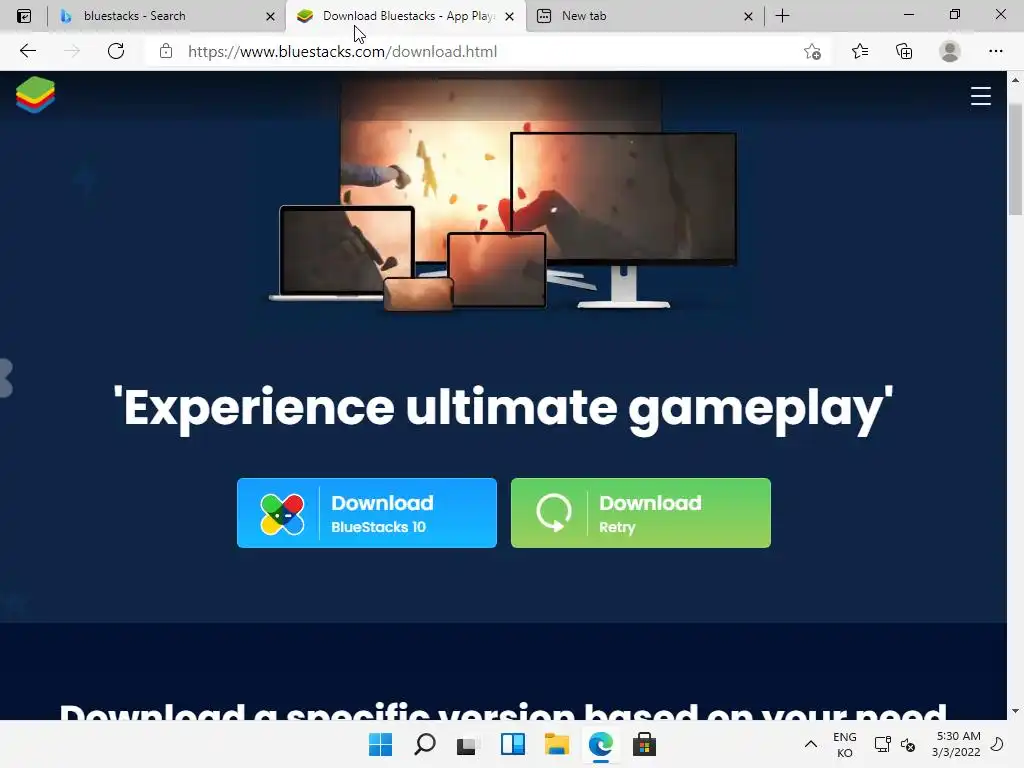Show hidden system tray icons
1024x768 pixels.
click(810, 744)
